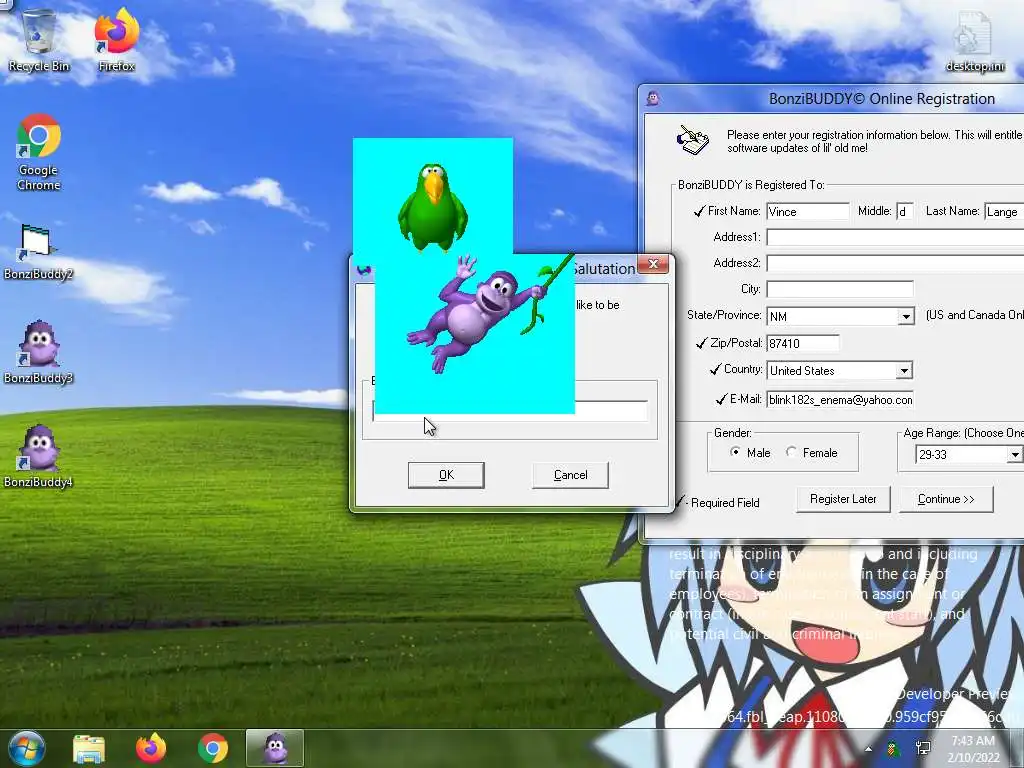1024x768 pixels.
Task: Show hidden system tray icons arrow
Action: click(868, 748)
